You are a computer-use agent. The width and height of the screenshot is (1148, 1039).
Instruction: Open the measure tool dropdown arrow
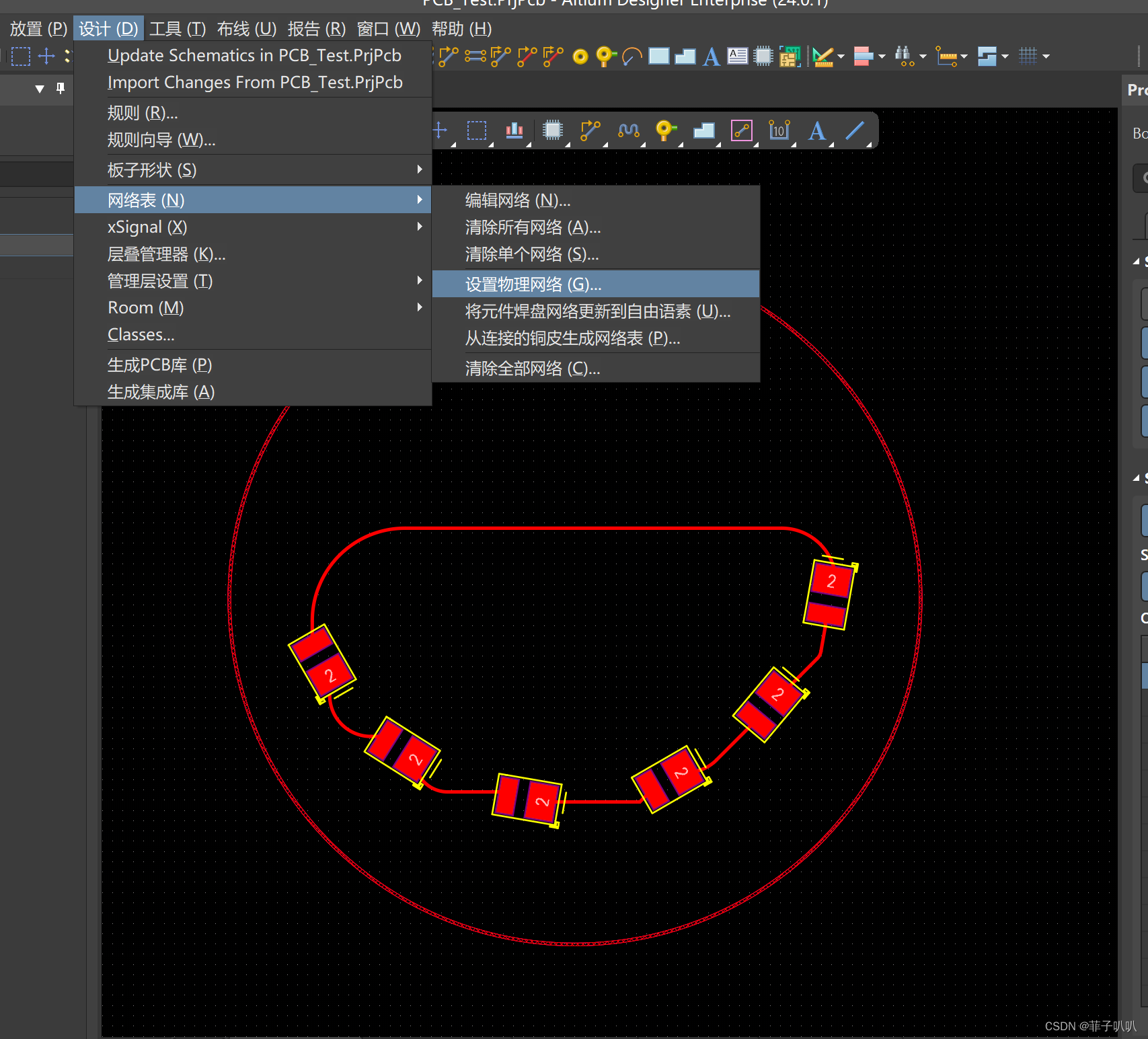[964, 56]
